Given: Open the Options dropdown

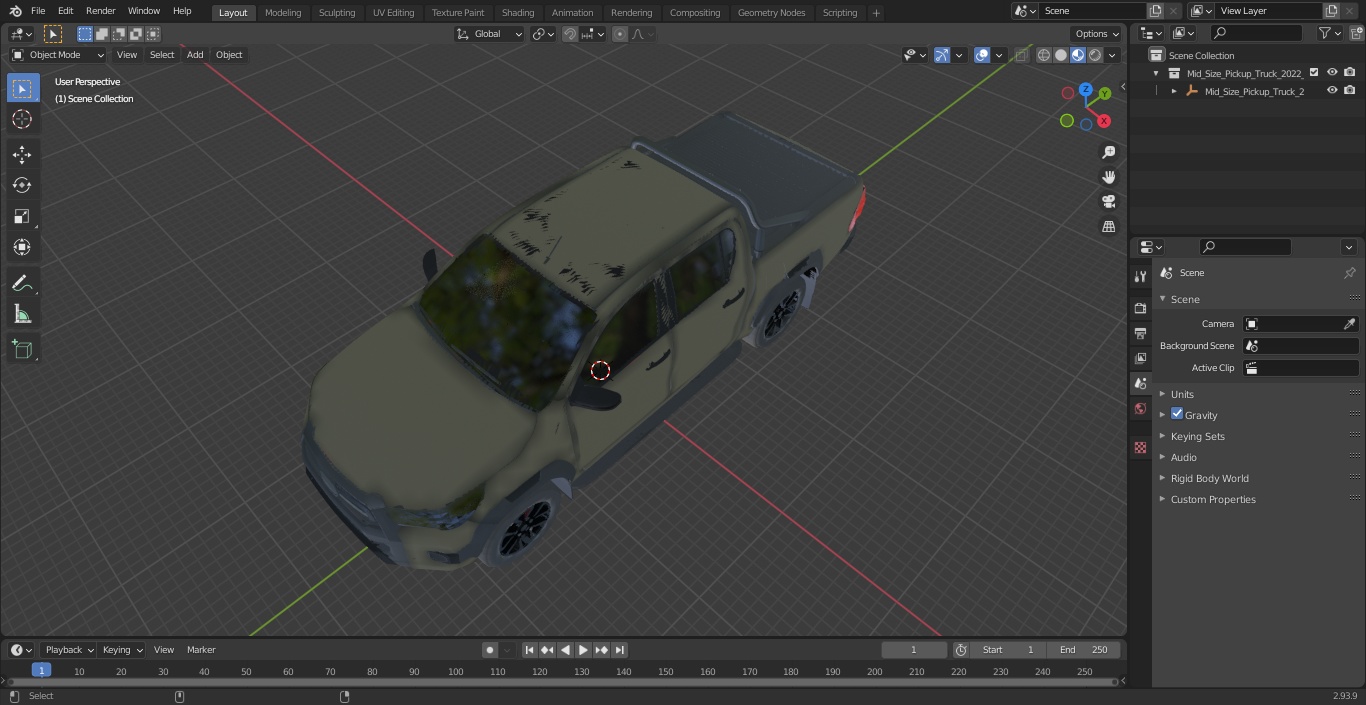Looking at the screenshot, I should coord(1097,34).
